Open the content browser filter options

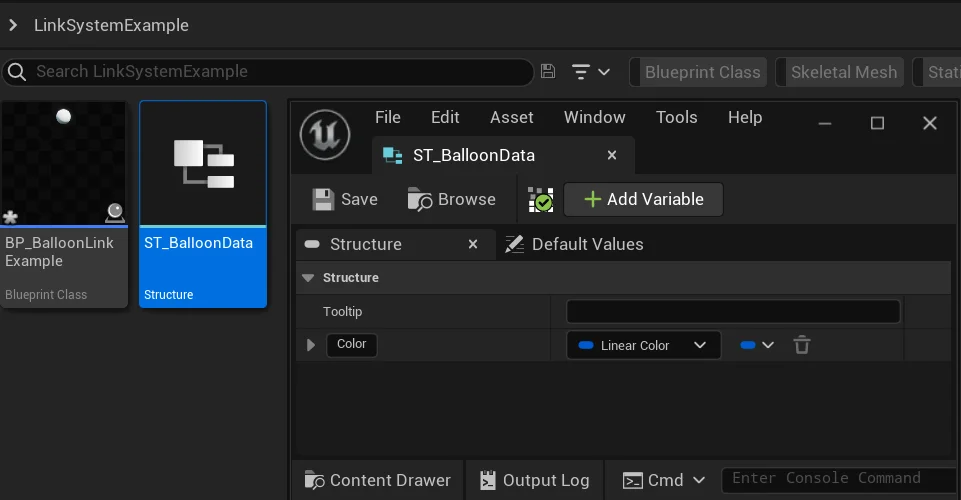click(591, 72)
